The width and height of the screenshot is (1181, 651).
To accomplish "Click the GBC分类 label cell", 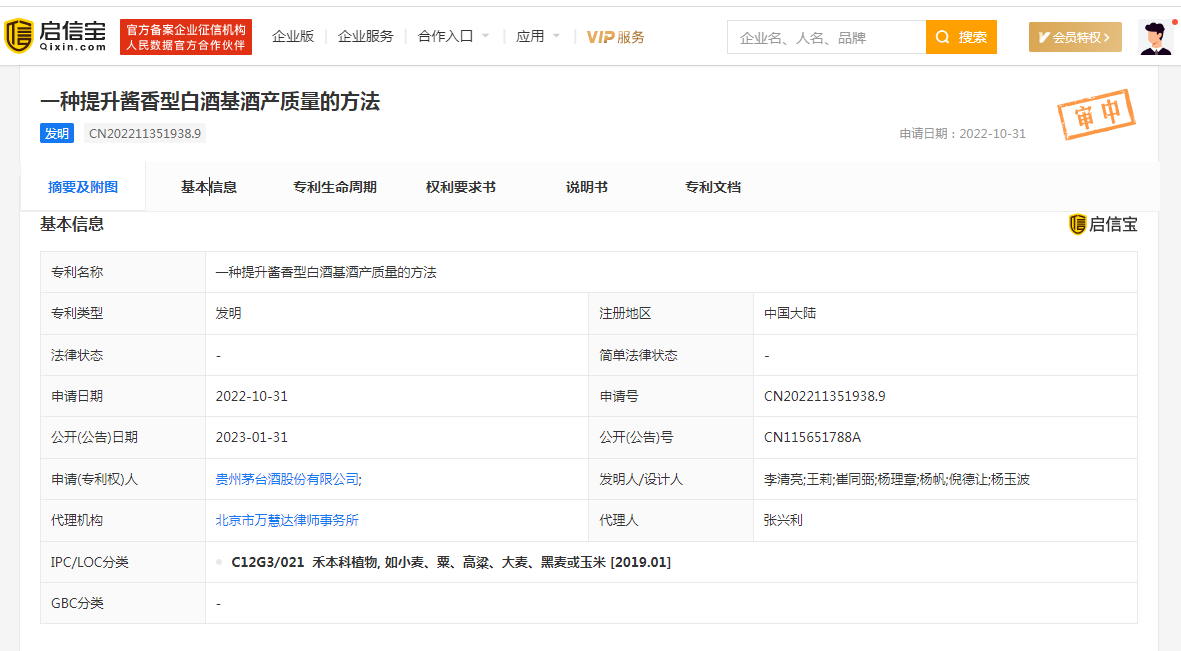I will point(123,603).
